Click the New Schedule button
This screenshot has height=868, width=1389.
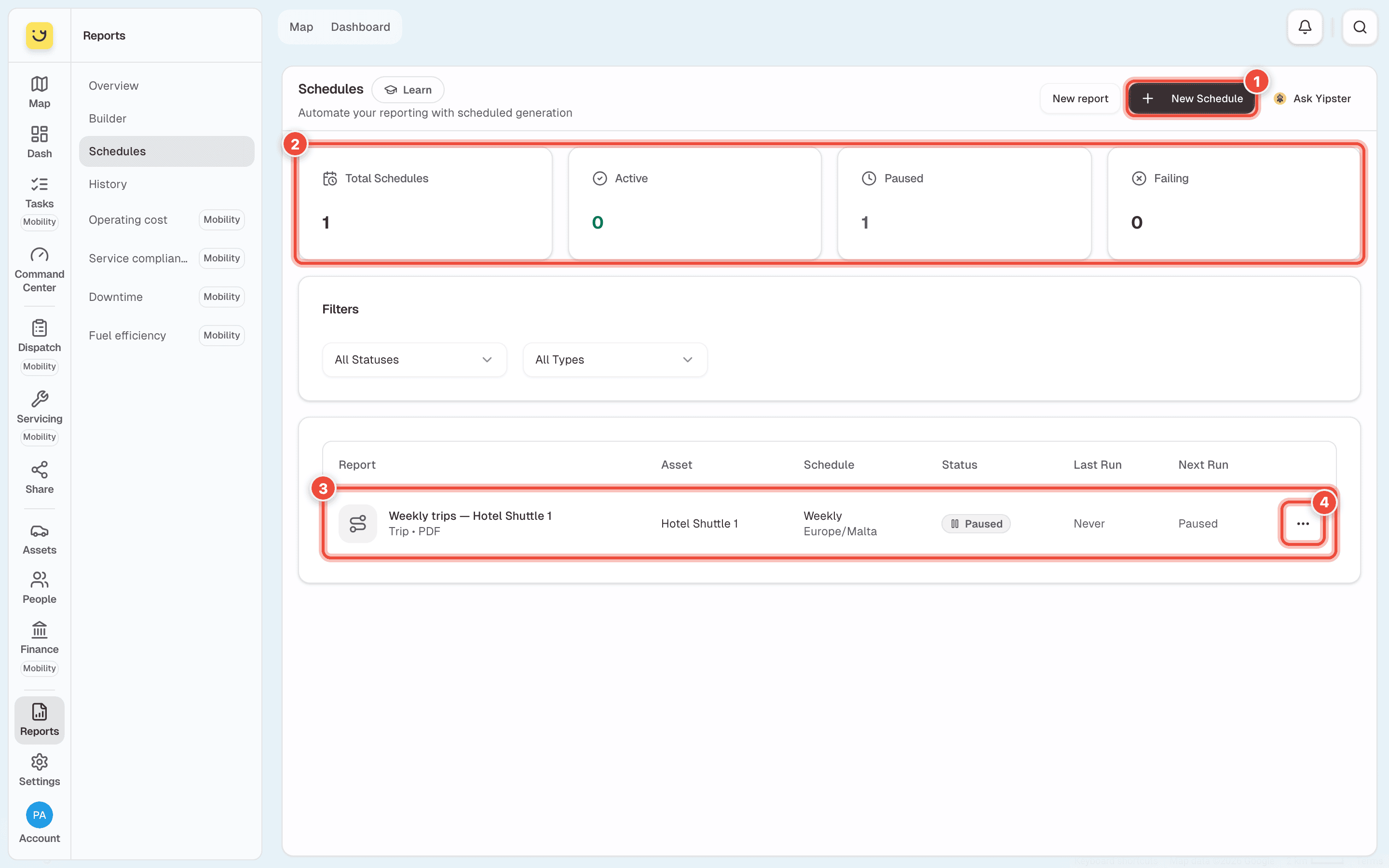click(x=1192, y=99)
